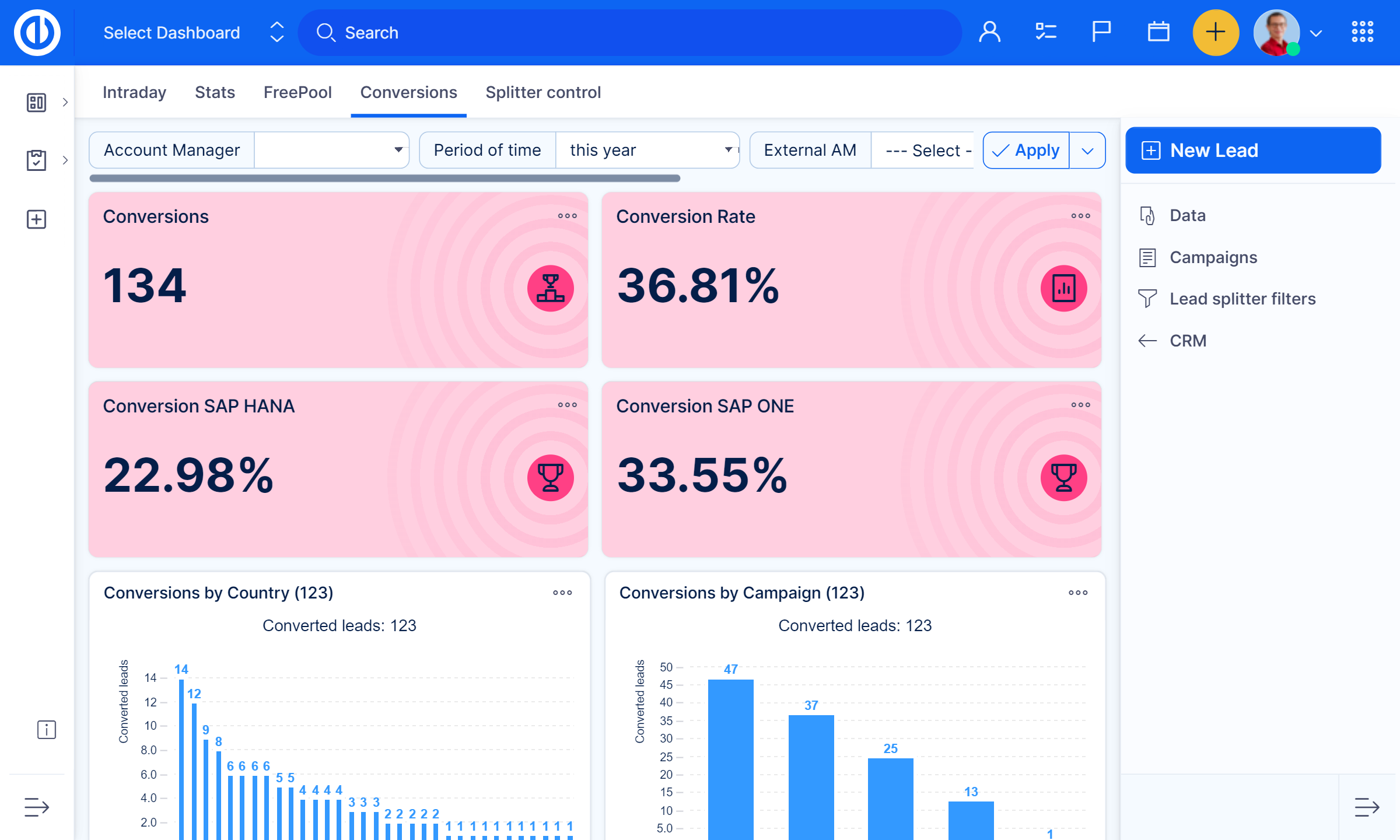The height and width of the screenshot is (840, 1400).
Task: Switch to the Splitter control tab
Action: [x=542, y=93]
